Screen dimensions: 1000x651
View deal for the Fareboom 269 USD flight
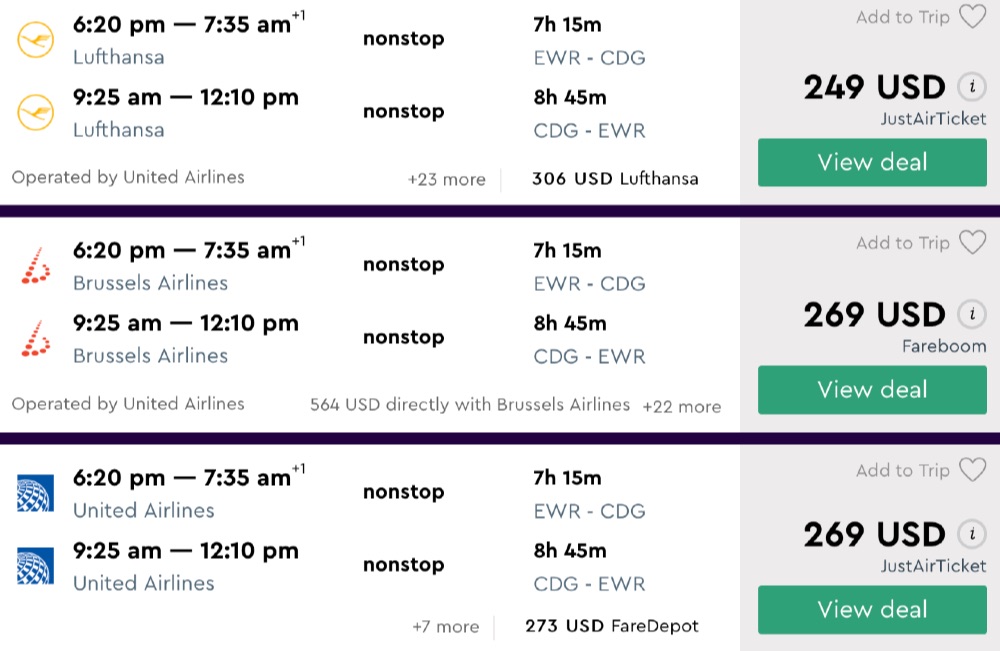(x=872, y=390)
